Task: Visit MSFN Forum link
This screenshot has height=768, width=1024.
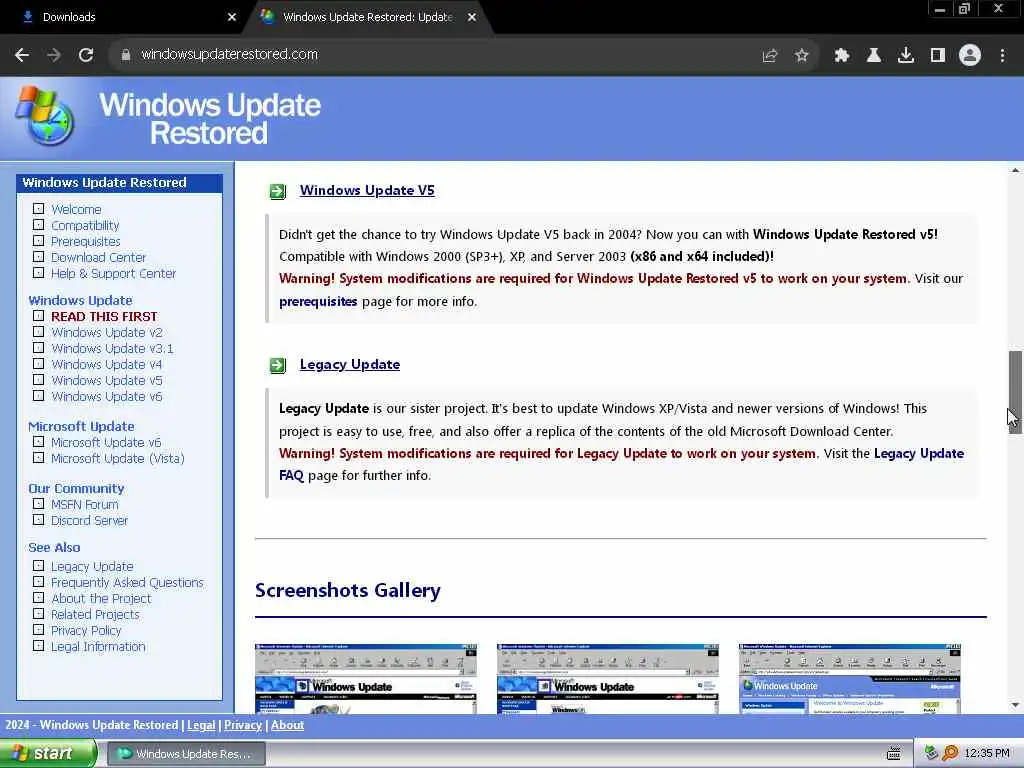Action: 85,504
